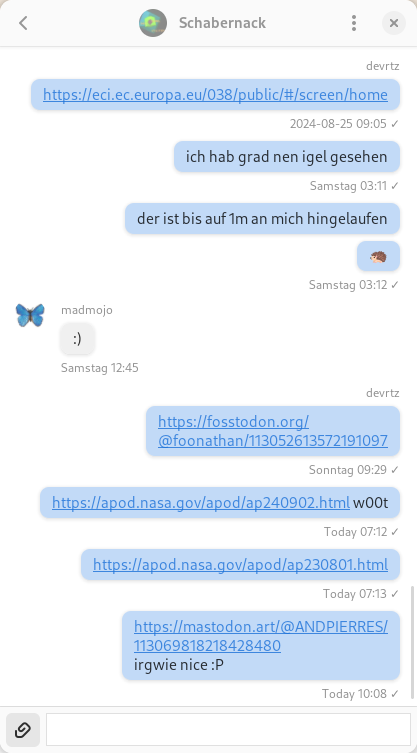Screen dimensions: 417x753
Task: Click the 'irgwie nice :P' message text
Action: coord(179,665)
